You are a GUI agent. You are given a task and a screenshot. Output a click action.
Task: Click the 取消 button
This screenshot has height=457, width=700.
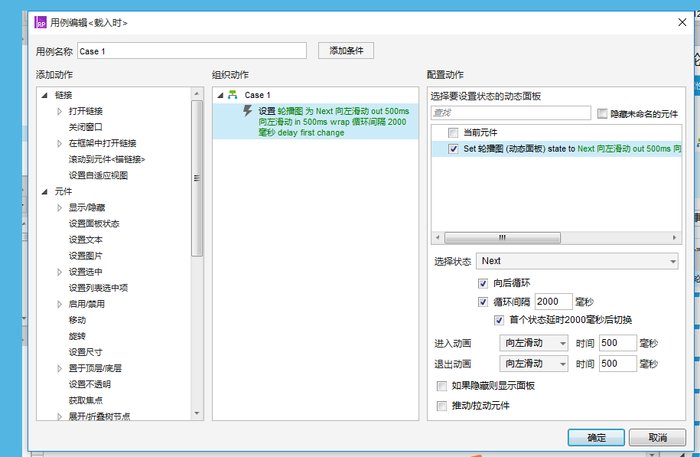[657, 437]
